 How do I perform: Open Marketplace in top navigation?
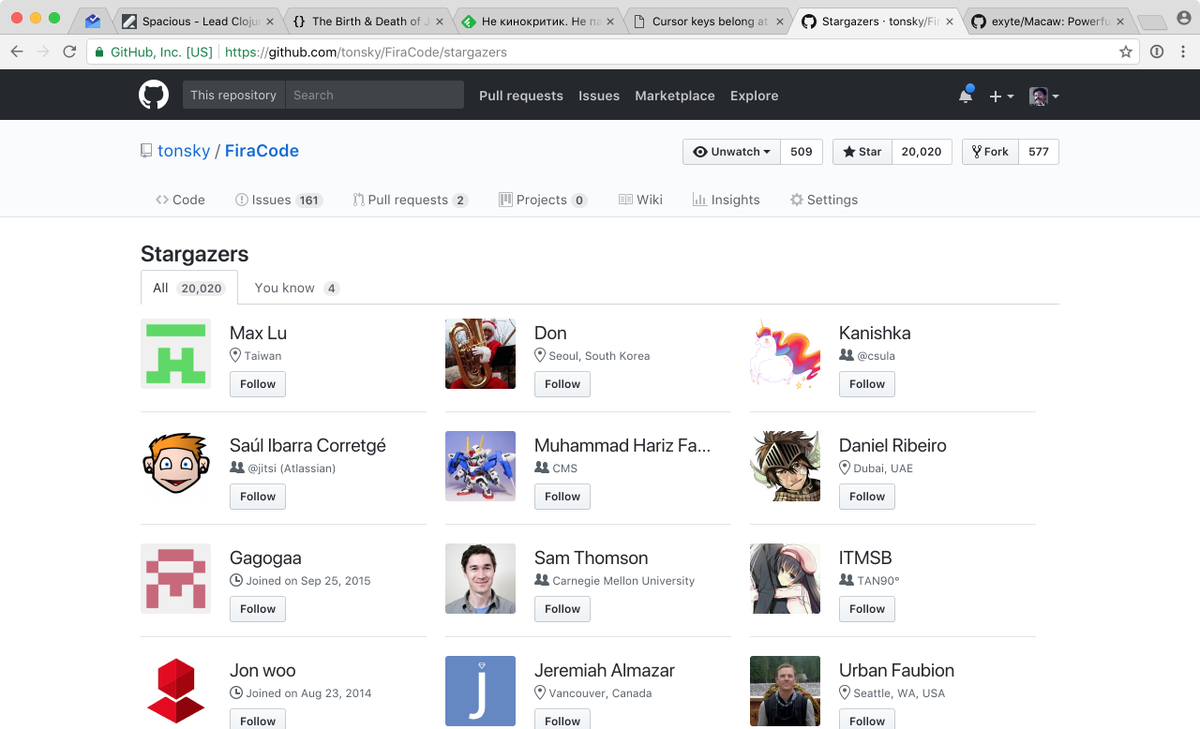pos(675,96)
